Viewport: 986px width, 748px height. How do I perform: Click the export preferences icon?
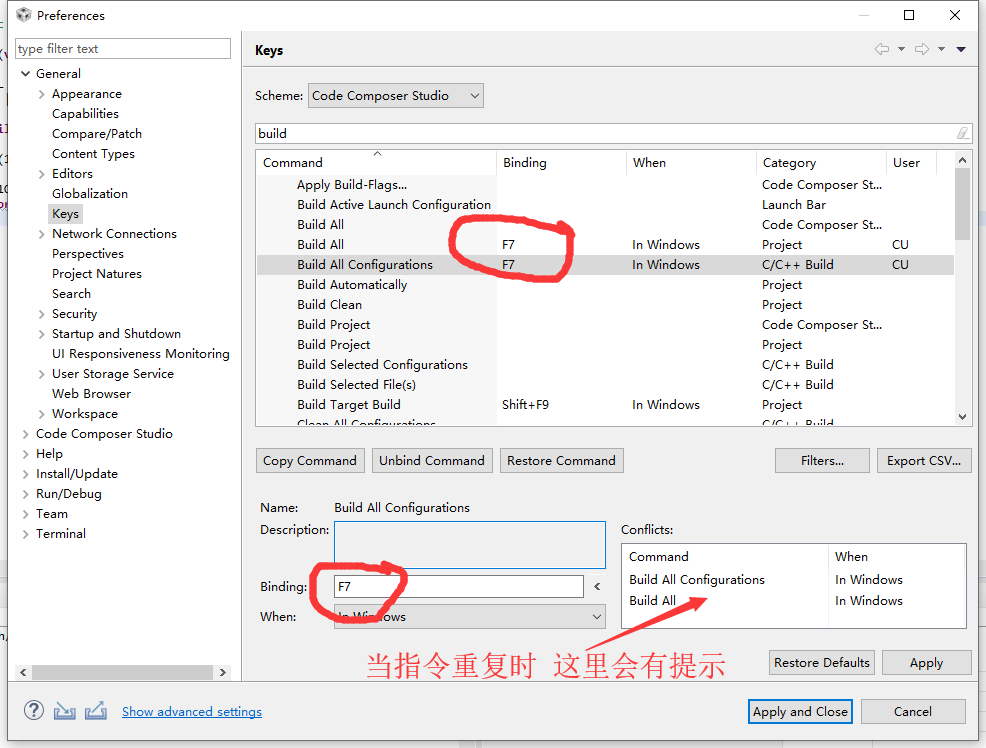pyautogui.click(x=96, y=711)
